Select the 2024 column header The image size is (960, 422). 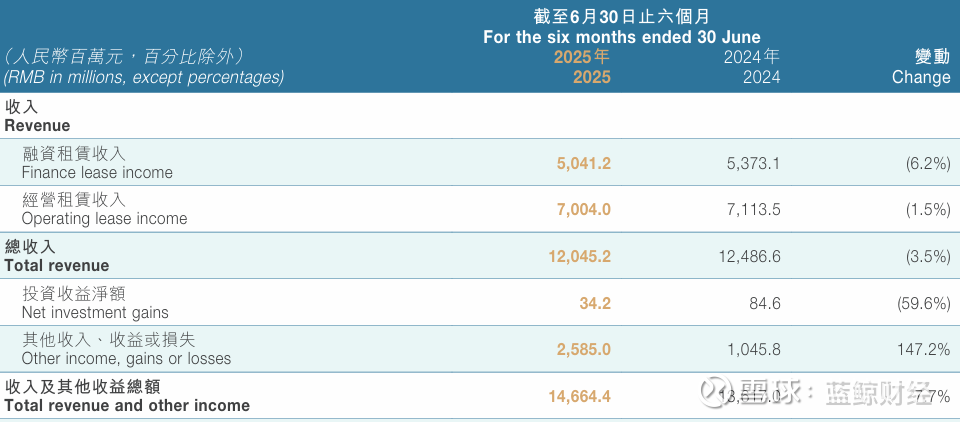pyautogui.click(x=752, y=67)
